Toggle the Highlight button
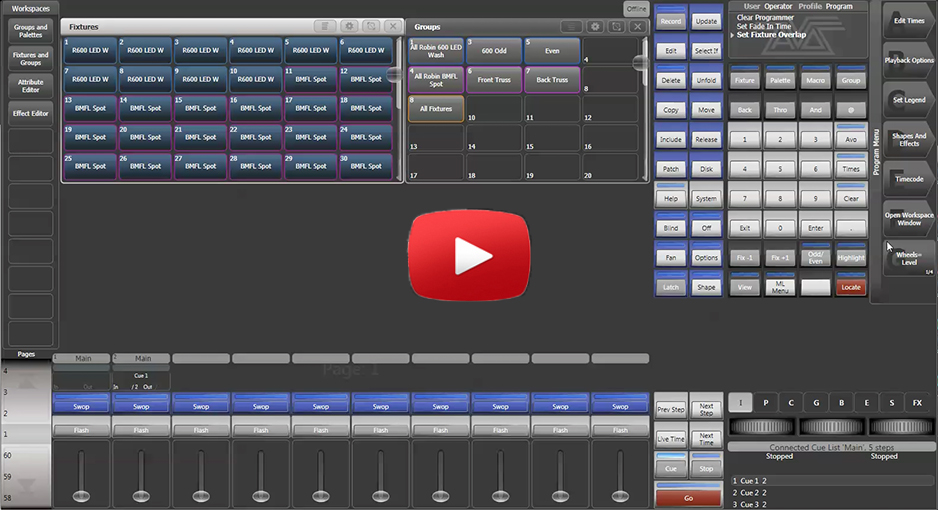The height and width of the screenshot is (510, 938). tap(851, 257)
